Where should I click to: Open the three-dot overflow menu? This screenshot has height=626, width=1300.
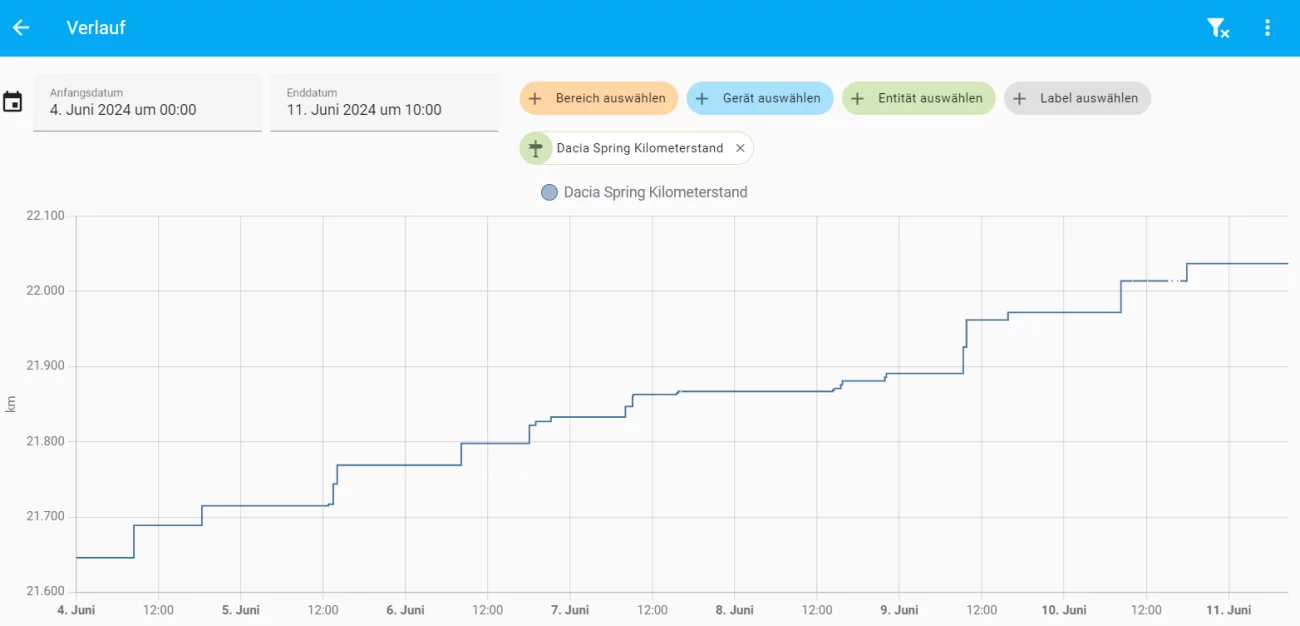coord(1267,28)
